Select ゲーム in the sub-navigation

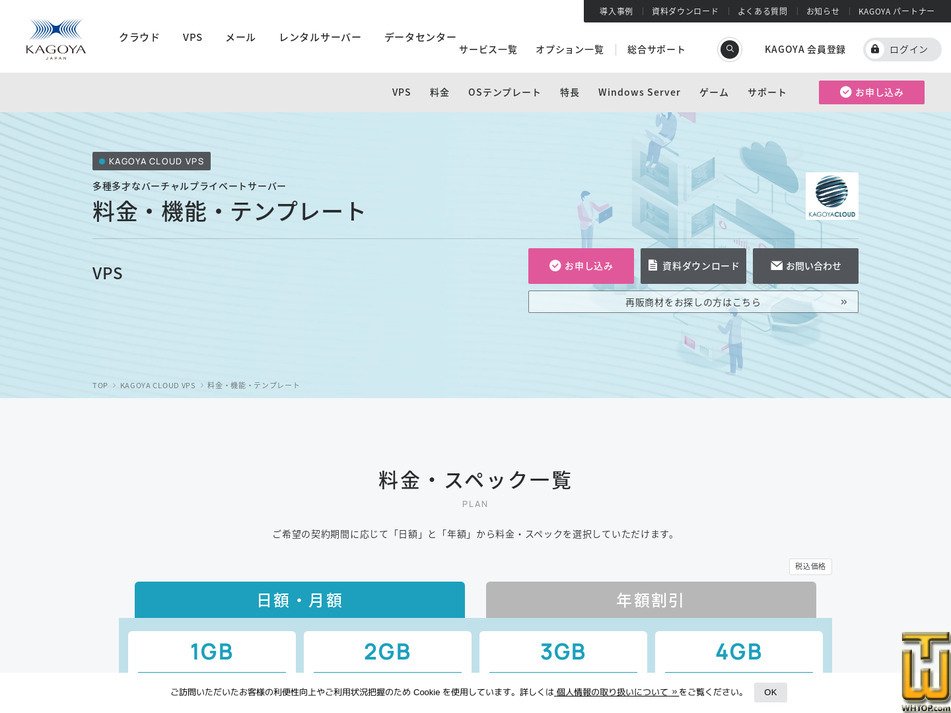713,92
